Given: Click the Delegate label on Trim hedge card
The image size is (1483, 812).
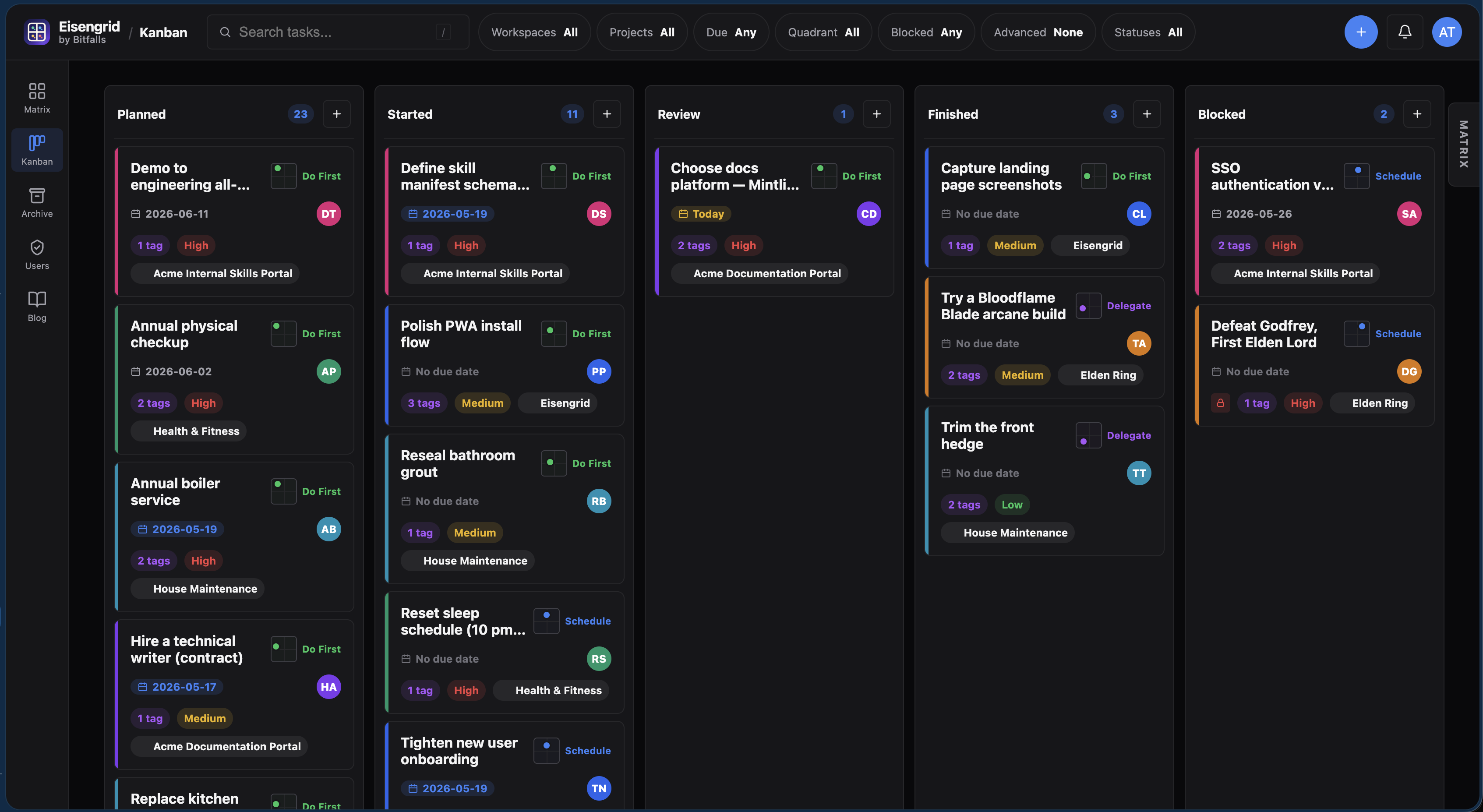Looking at the screenshot, I should 1129,435.
